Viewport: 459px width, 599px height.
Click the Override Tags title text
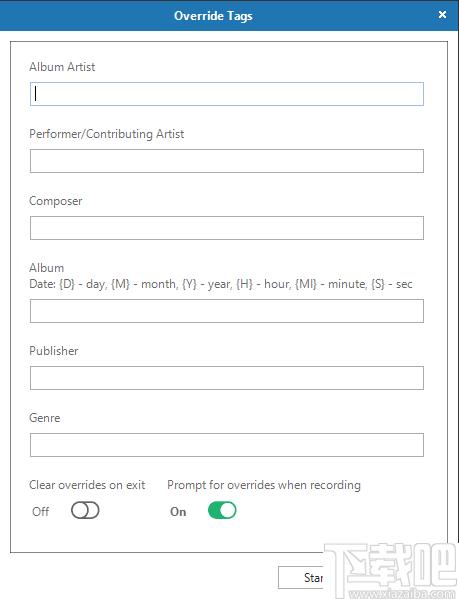[213, 16]
